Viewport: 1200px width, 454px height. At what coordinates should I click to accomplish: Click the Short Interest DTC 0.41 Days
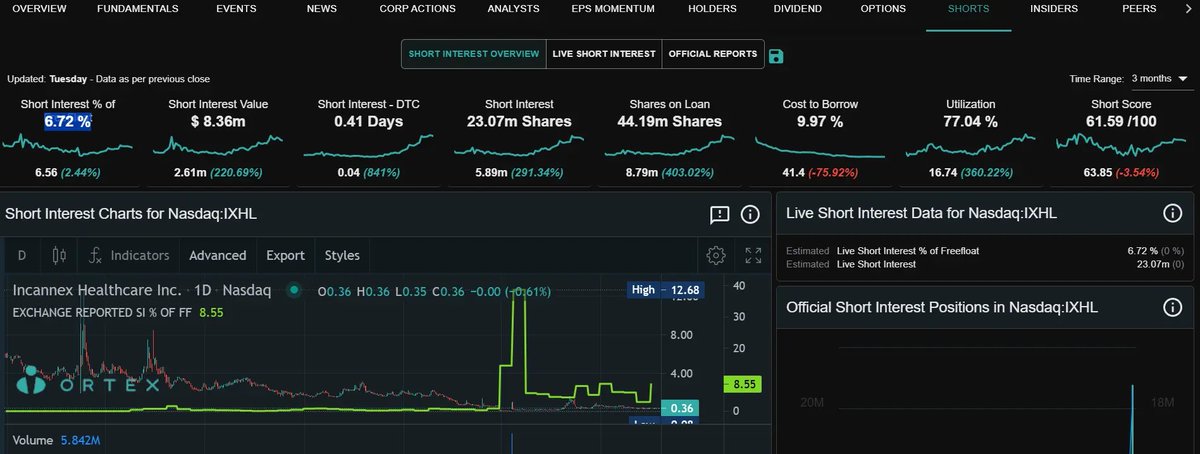(x=368, y=121)
